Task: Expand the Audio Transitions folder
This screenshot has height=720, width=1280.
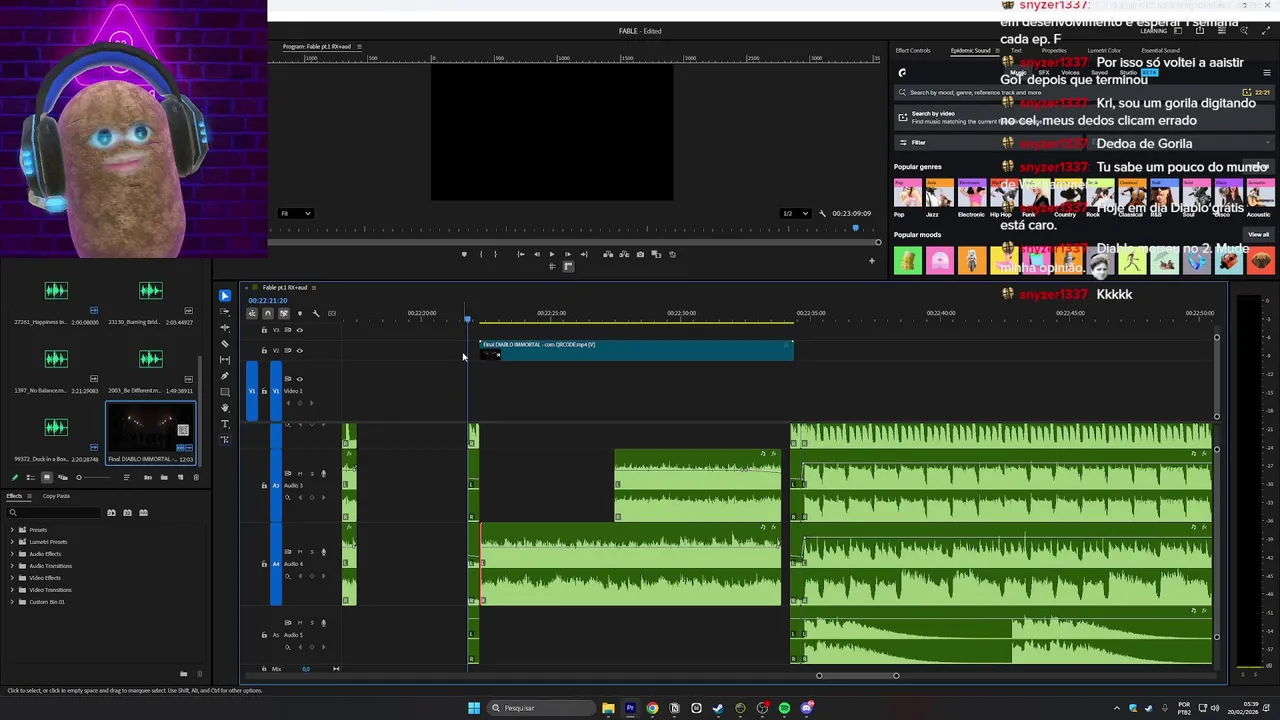Action: pos(12,566)
